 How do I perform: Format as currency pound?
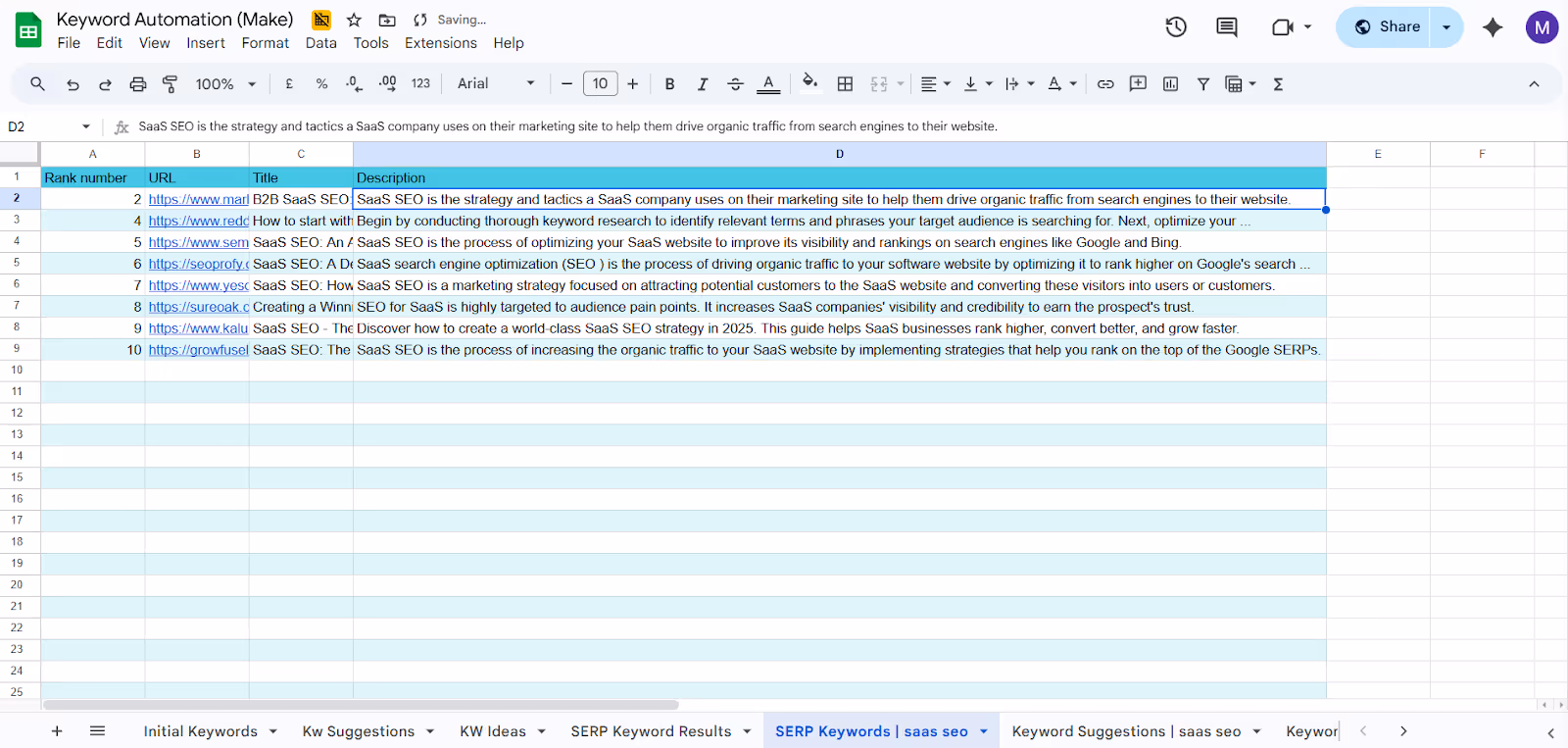click(x=289, y=84)
